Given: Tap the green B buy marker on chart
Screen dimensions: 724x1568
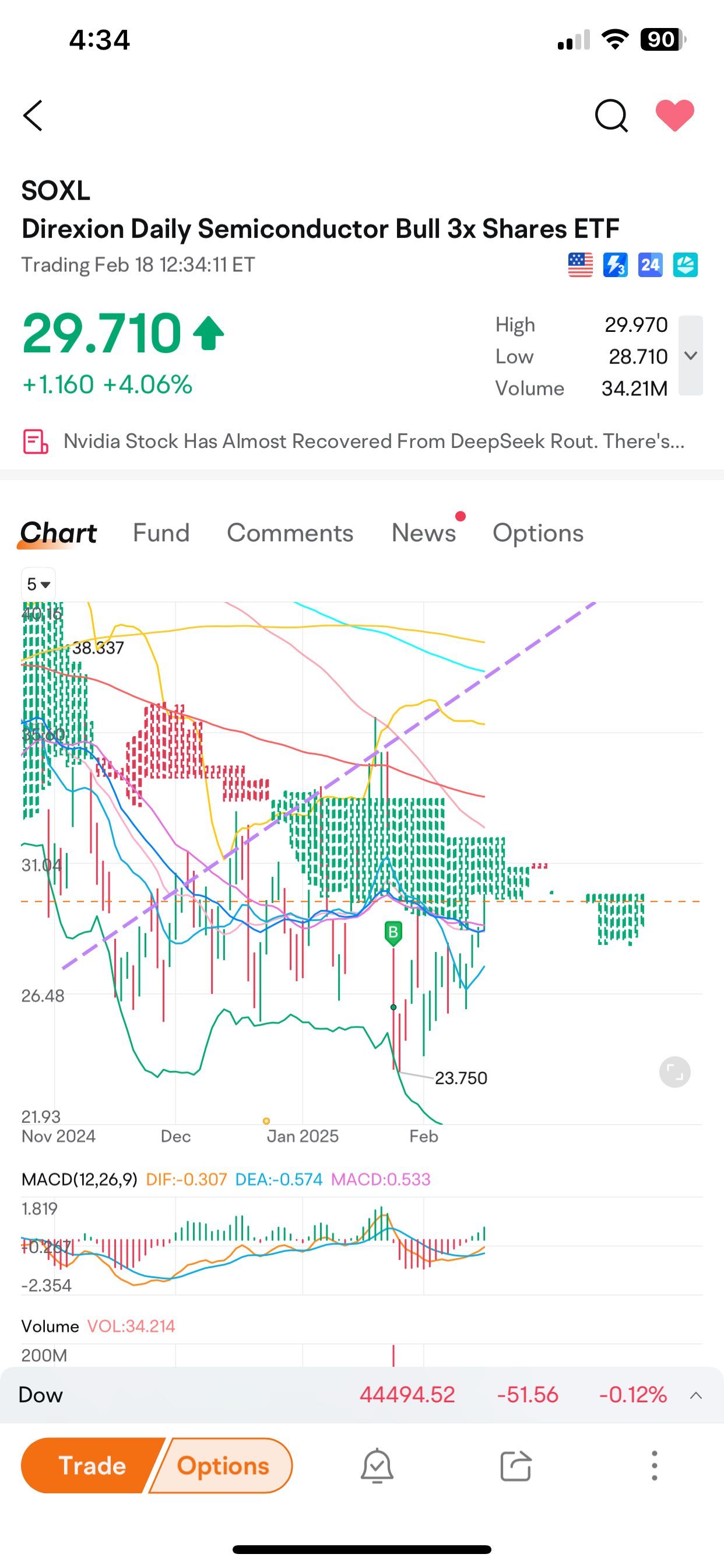Looking at the screenshot, I should point(393,932).
